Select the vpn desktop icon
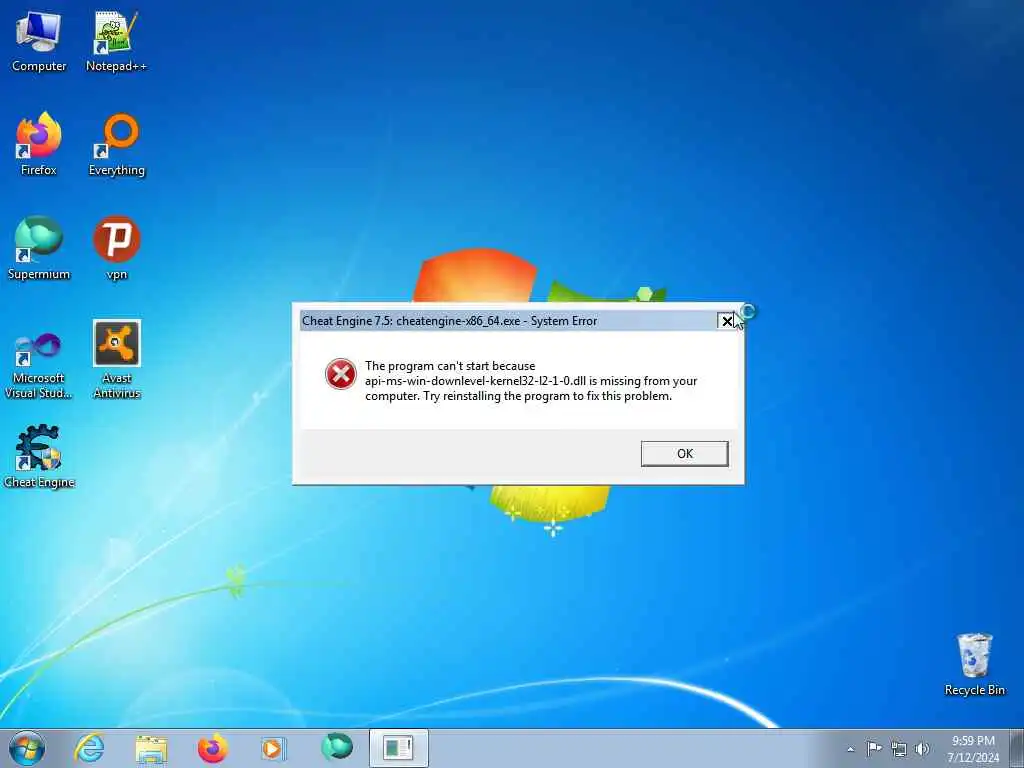 coord(116,248)
